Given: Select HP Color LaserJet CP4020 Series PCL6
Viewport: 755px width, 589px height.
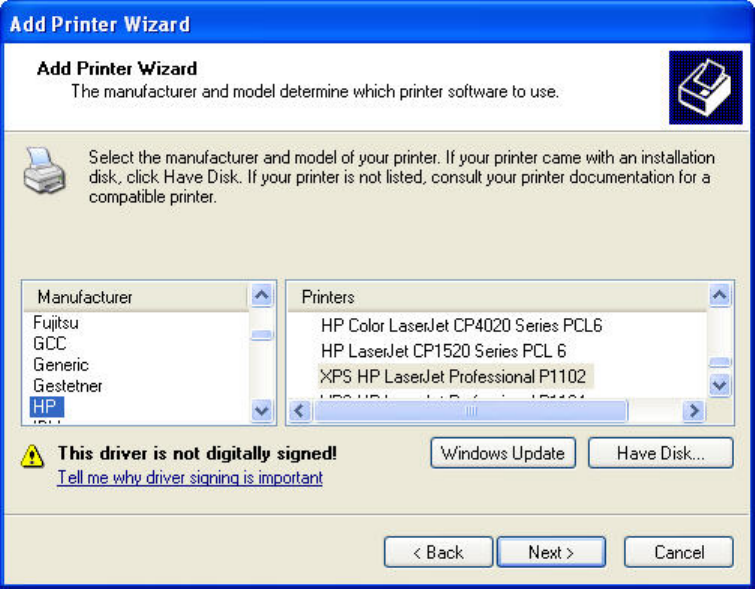Looking at the screenshot, I should coord(461,326).
